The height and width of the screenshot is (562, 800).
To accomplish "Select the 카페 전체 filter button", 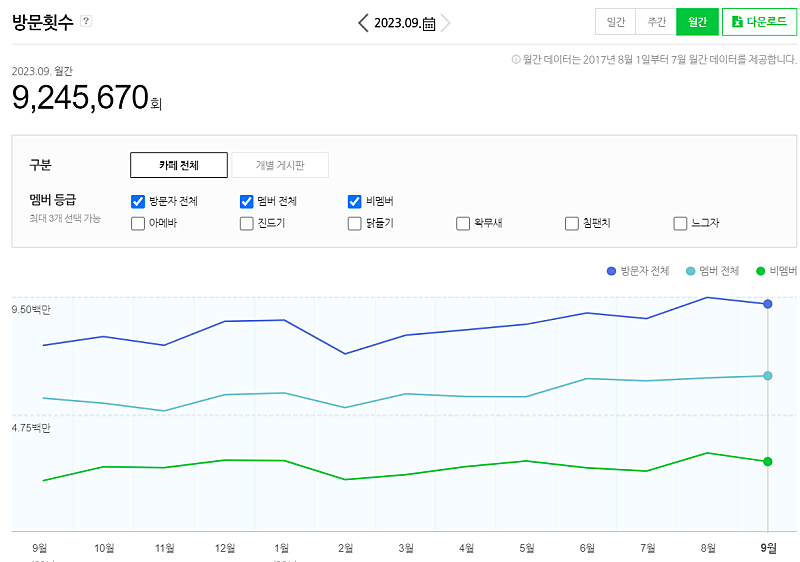I will coord(179,165).
